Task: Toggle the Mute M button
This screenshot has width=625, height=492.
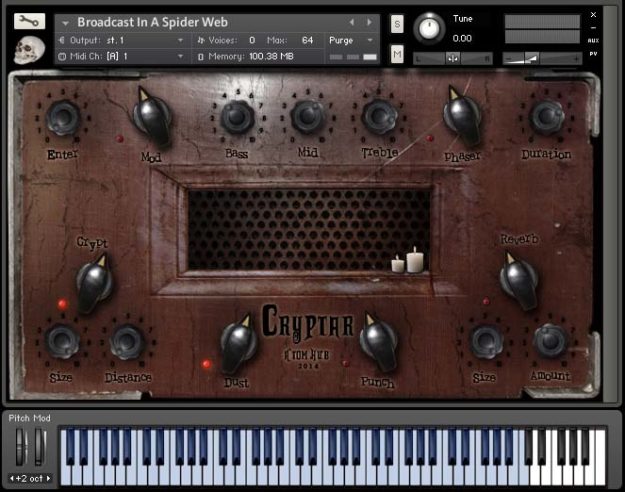Action: (397, 54)
